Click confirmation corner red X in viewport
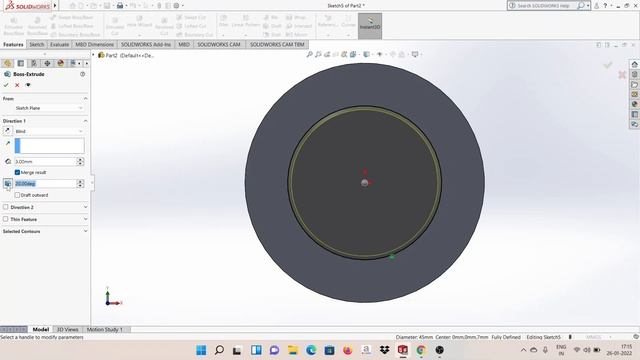Viewport: 640px width, 360px height. [x=622, y=75]
